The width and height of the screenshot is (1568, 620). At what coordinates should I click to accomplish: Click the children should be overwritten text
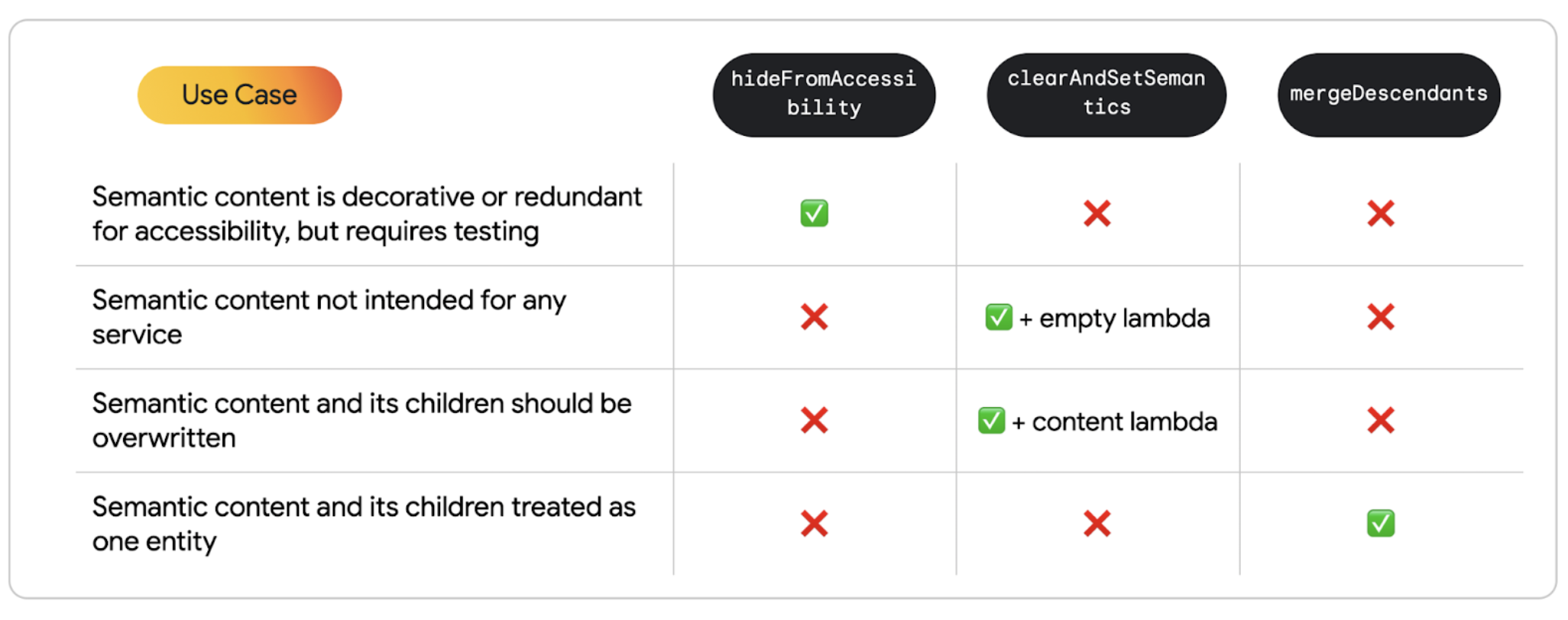[x=361, y=421]
